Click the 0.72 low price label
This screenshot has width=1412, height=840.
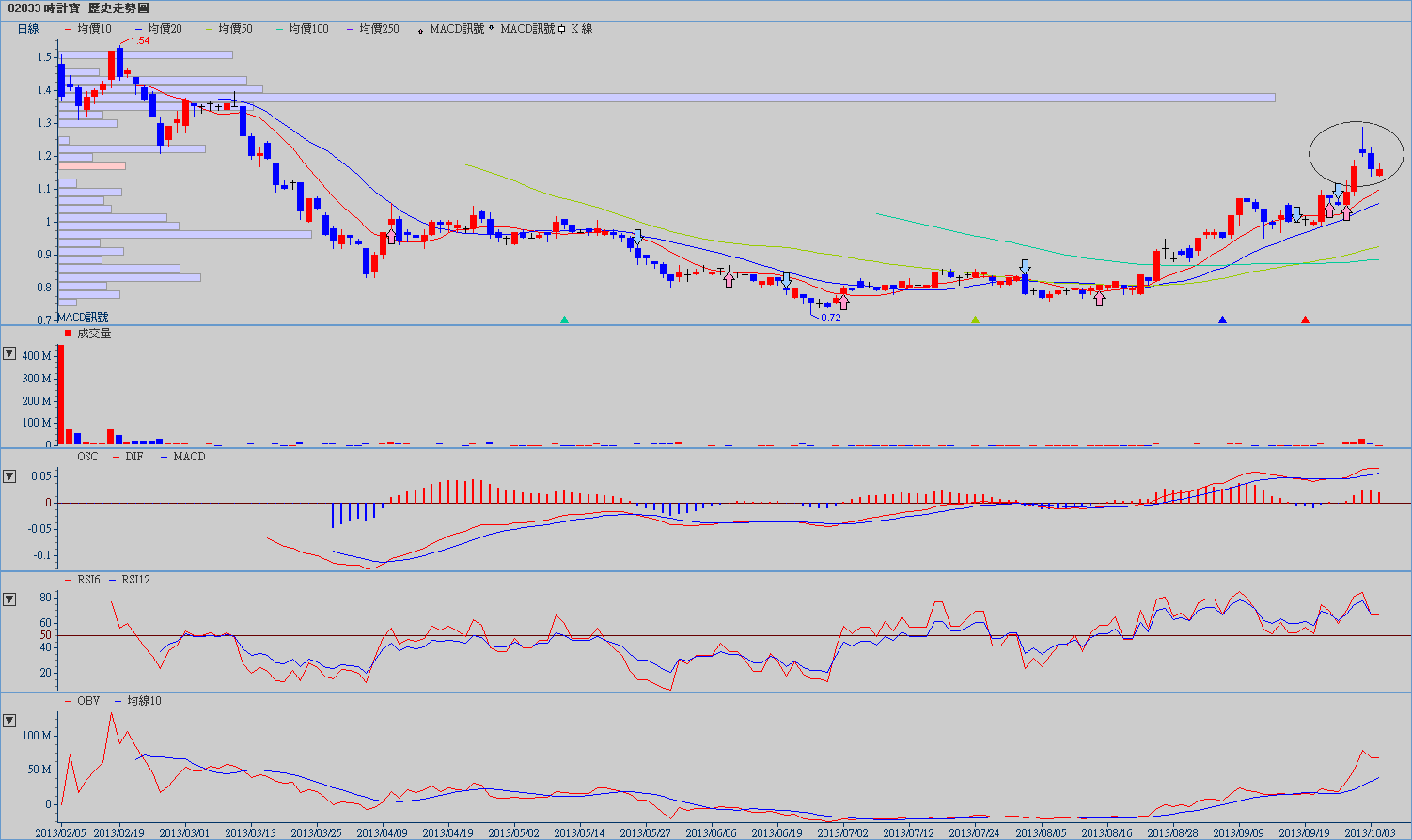pyautogui.click(x=830, y=318)
